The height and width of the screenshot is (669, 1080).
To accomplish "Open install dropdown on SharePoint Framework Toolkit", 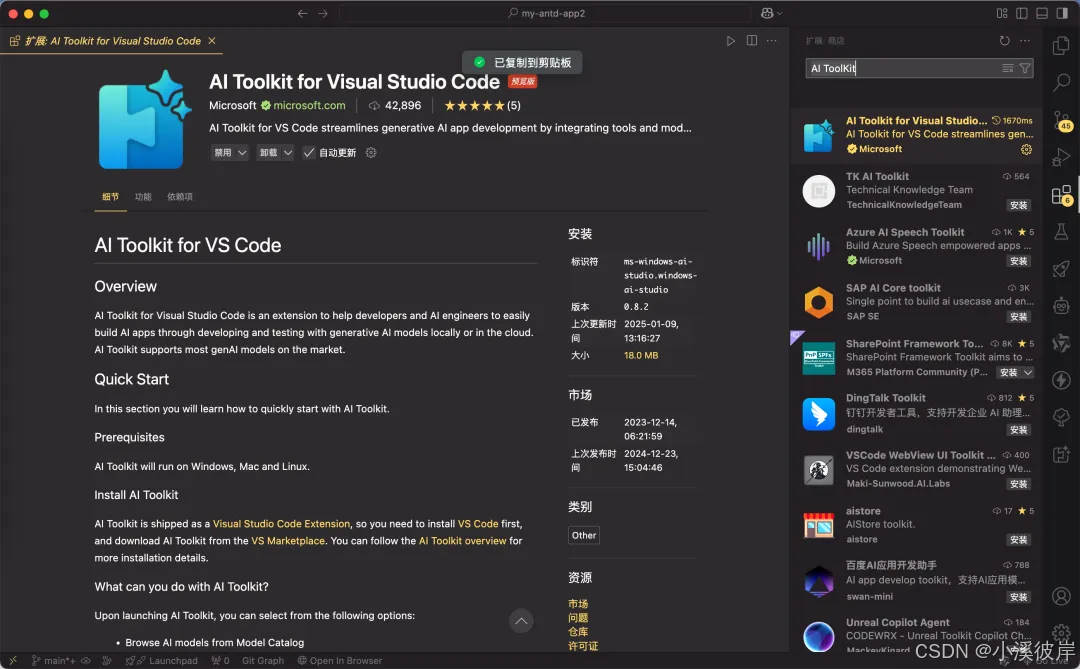I will 1029,371.
